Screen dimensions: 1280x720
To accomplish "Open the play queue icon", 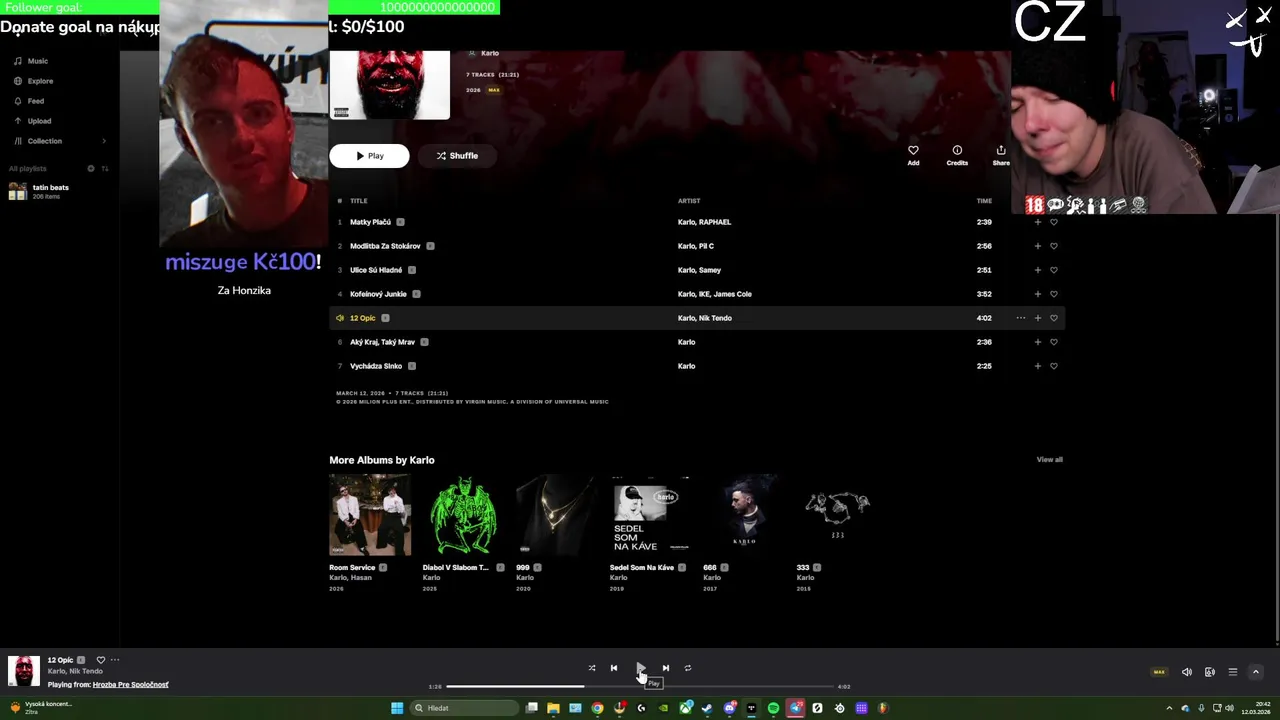I will 1233,672.
